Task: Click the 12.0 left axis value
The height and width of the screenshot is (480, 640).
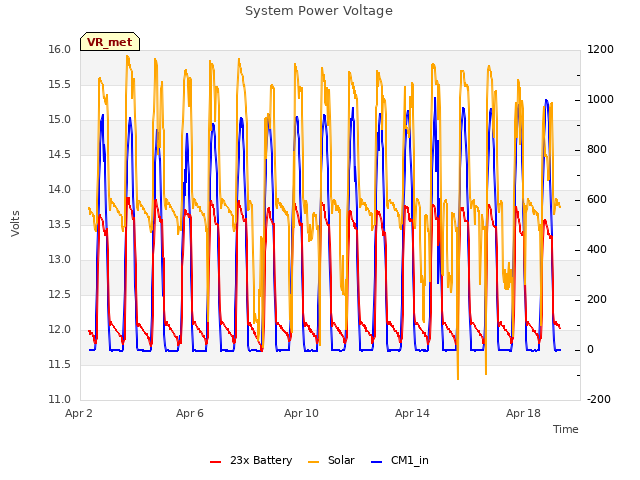Action: 60,329
